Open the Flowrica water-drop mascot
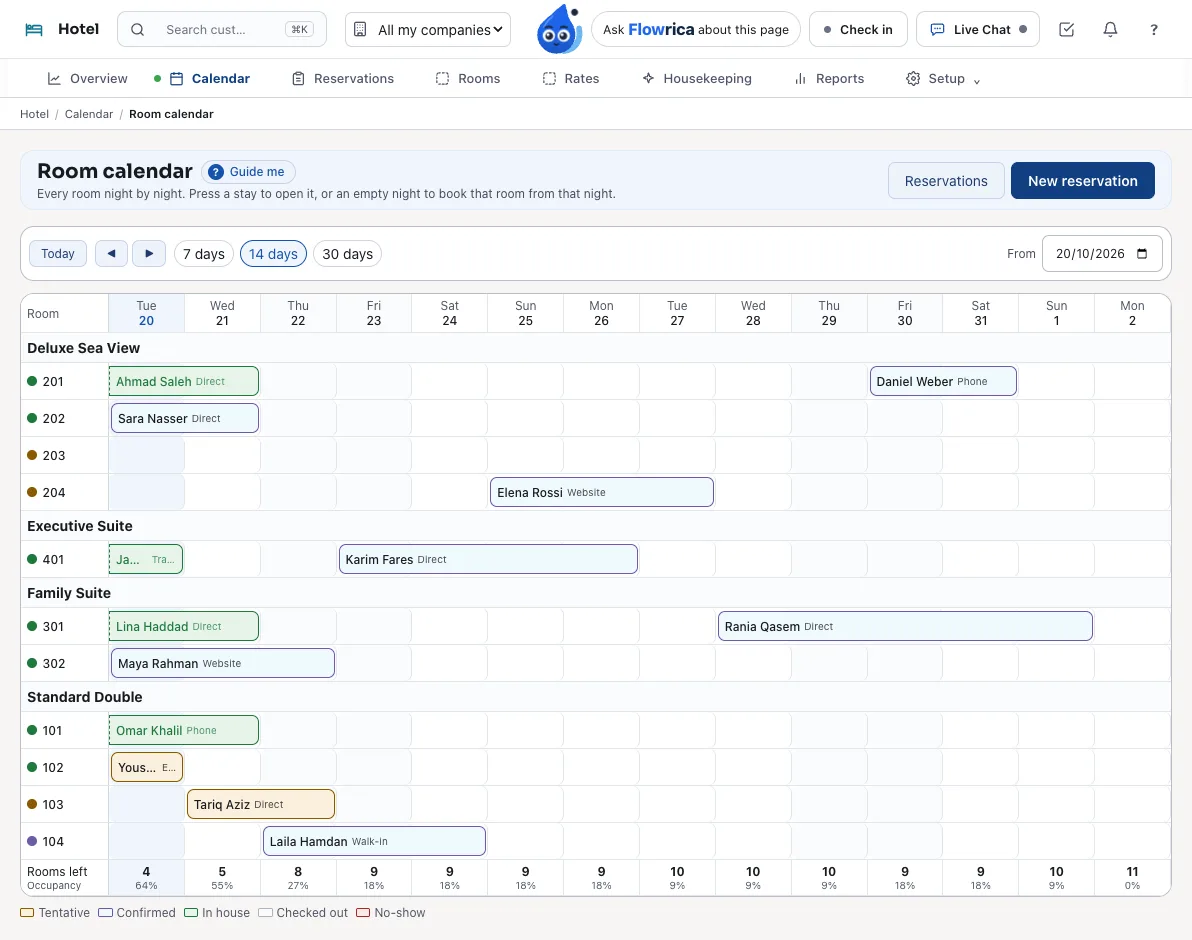Screen dimensions: 1192x940 [559, 30]
